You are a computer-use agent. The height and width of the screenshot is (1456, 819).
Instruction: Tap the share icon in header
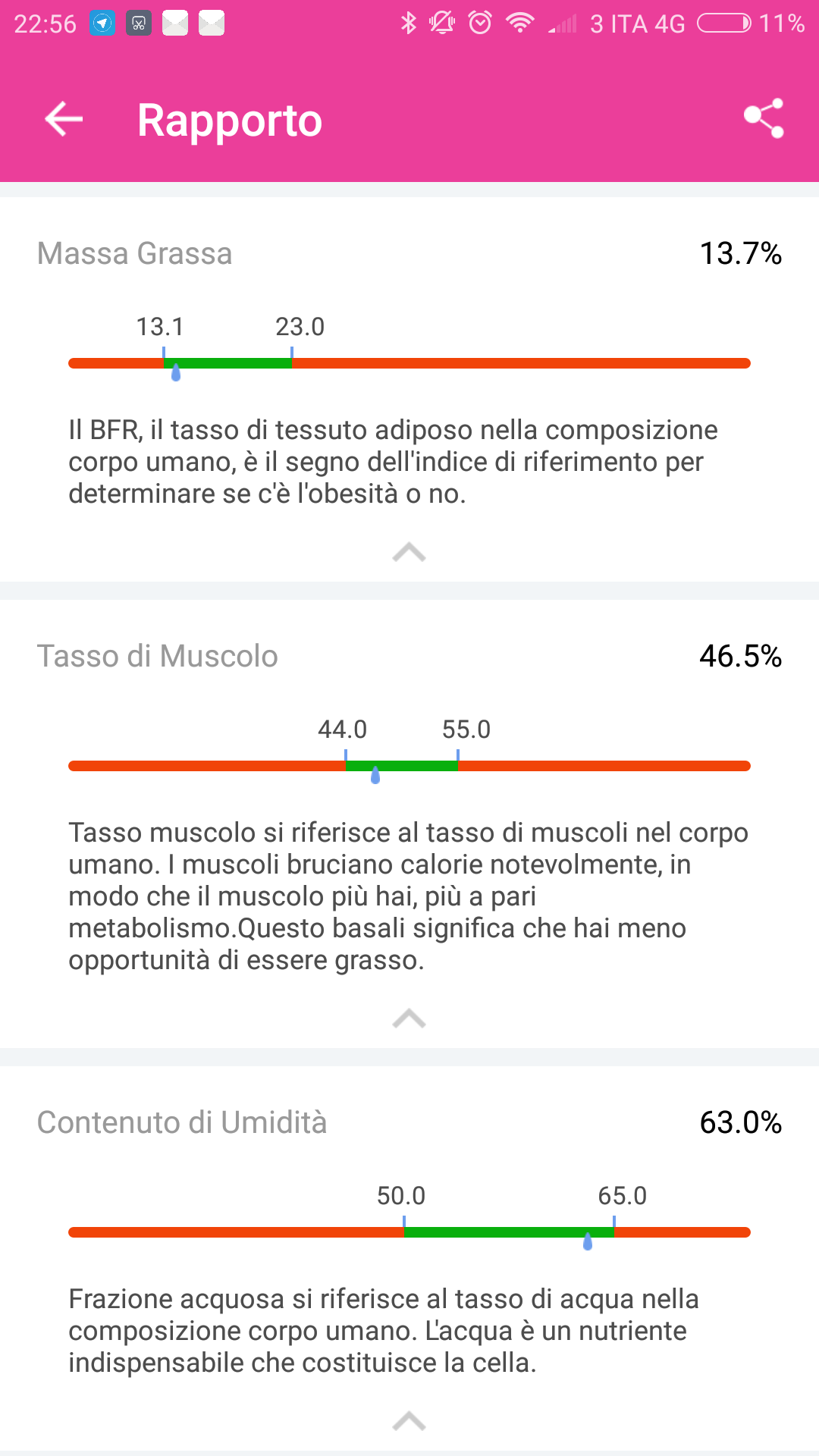coord(764,118)
